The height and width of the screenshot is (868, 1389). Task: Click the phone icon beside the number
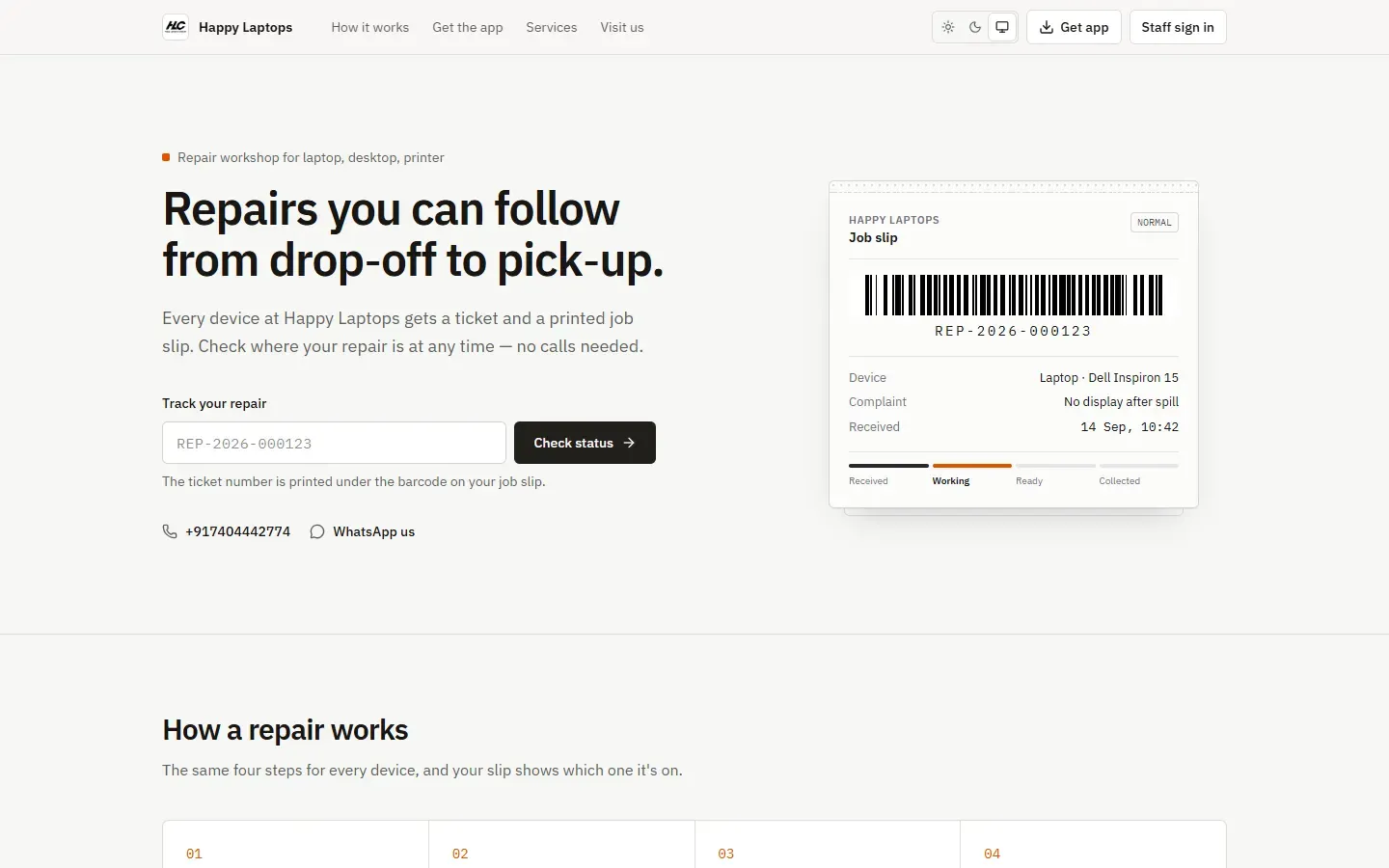(170, 531)
